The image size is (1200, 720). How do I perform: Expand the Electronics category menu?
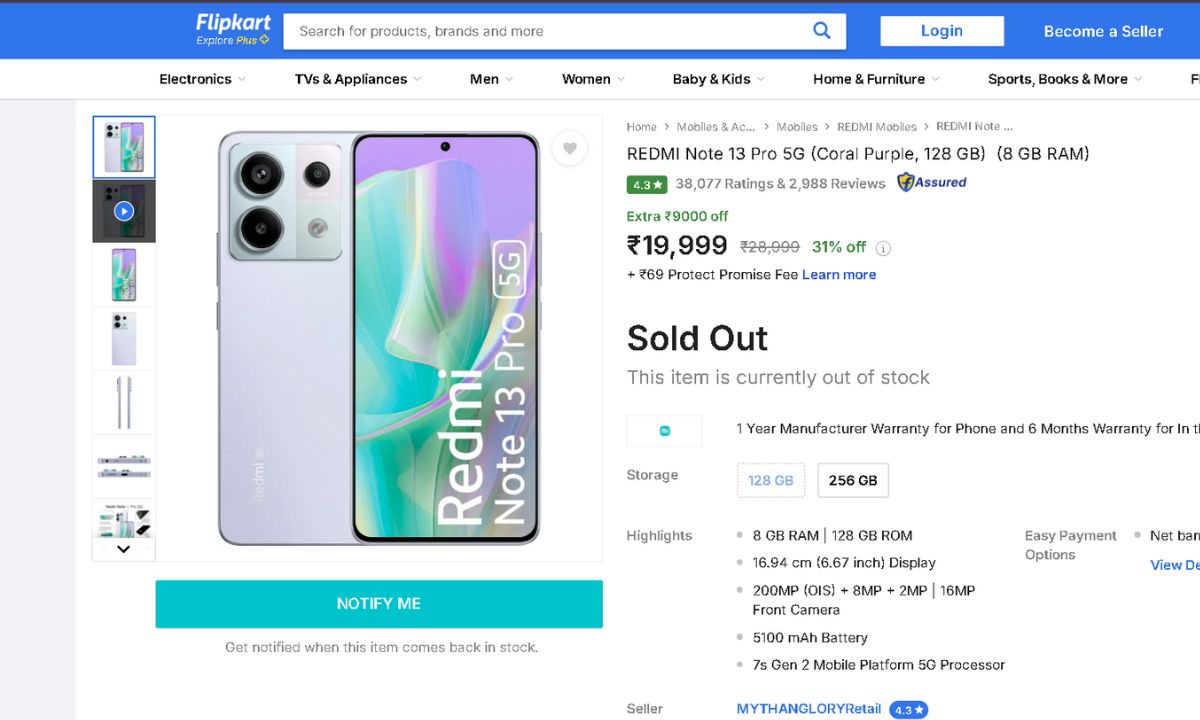coord(202,79)
